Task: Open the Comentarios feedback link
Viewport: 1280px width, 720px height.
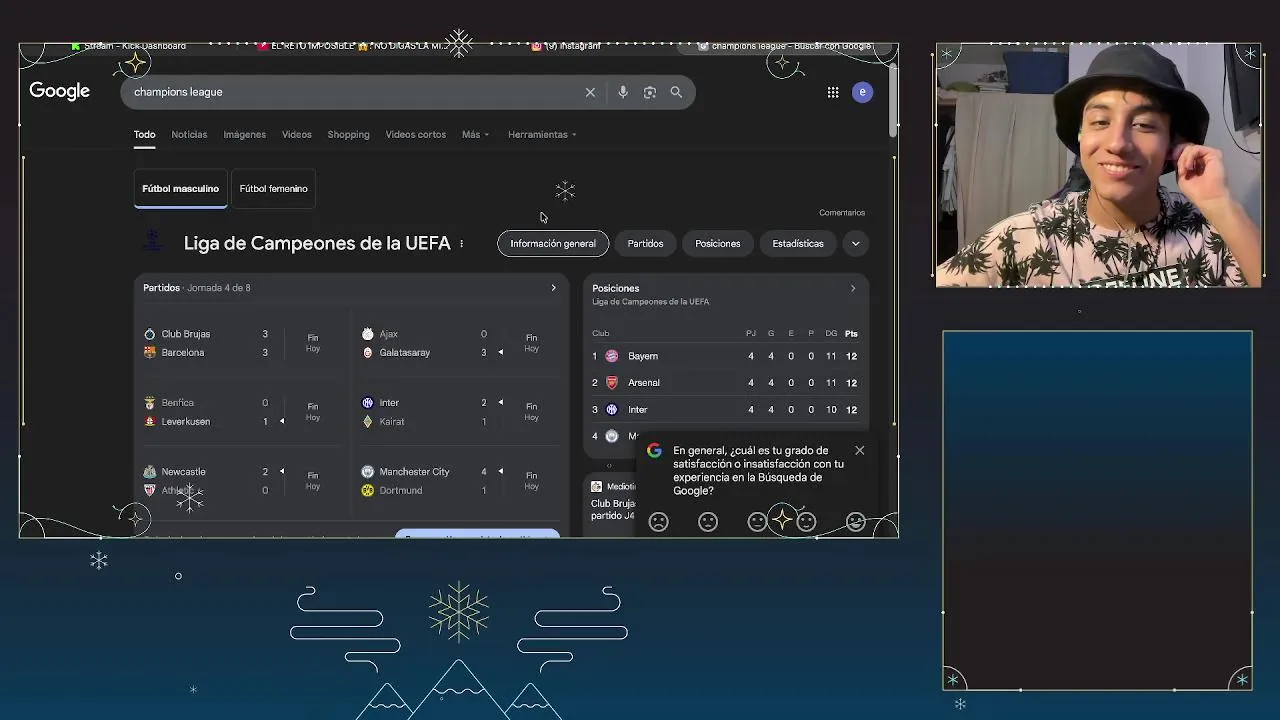Action: (842, 212)
